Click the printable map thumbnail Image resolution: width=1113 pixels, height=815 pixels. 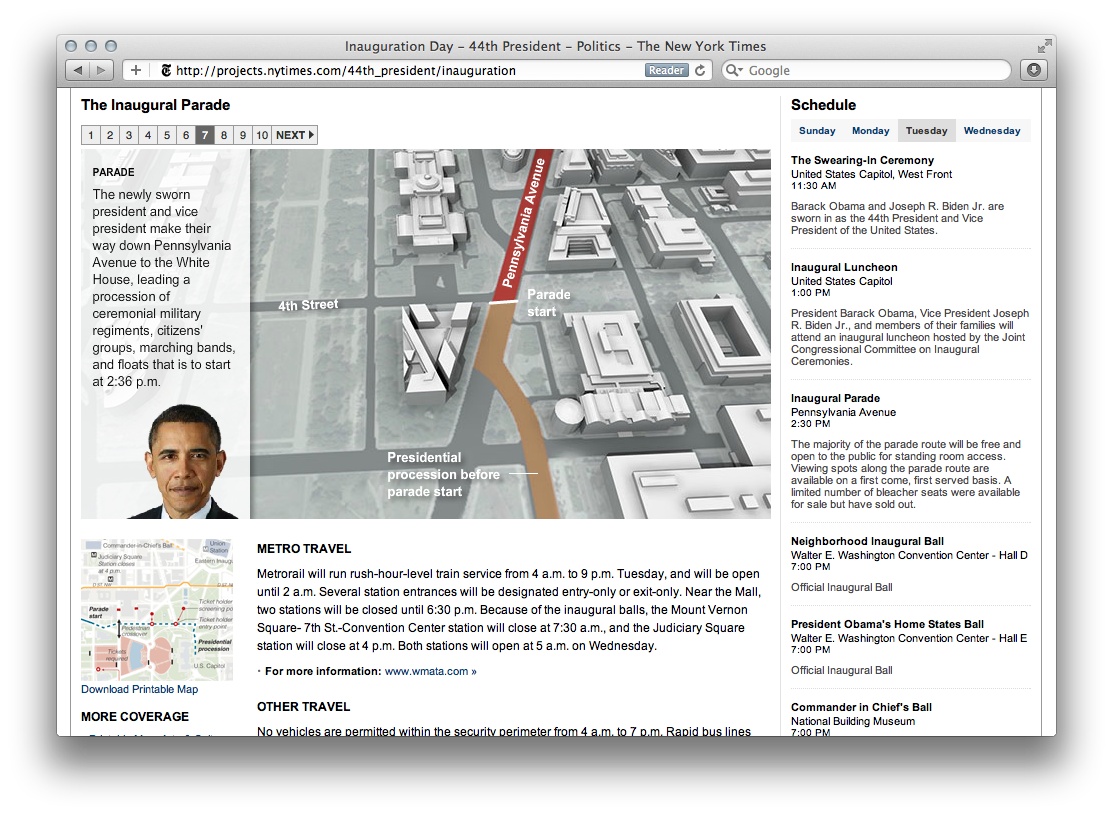156,607
